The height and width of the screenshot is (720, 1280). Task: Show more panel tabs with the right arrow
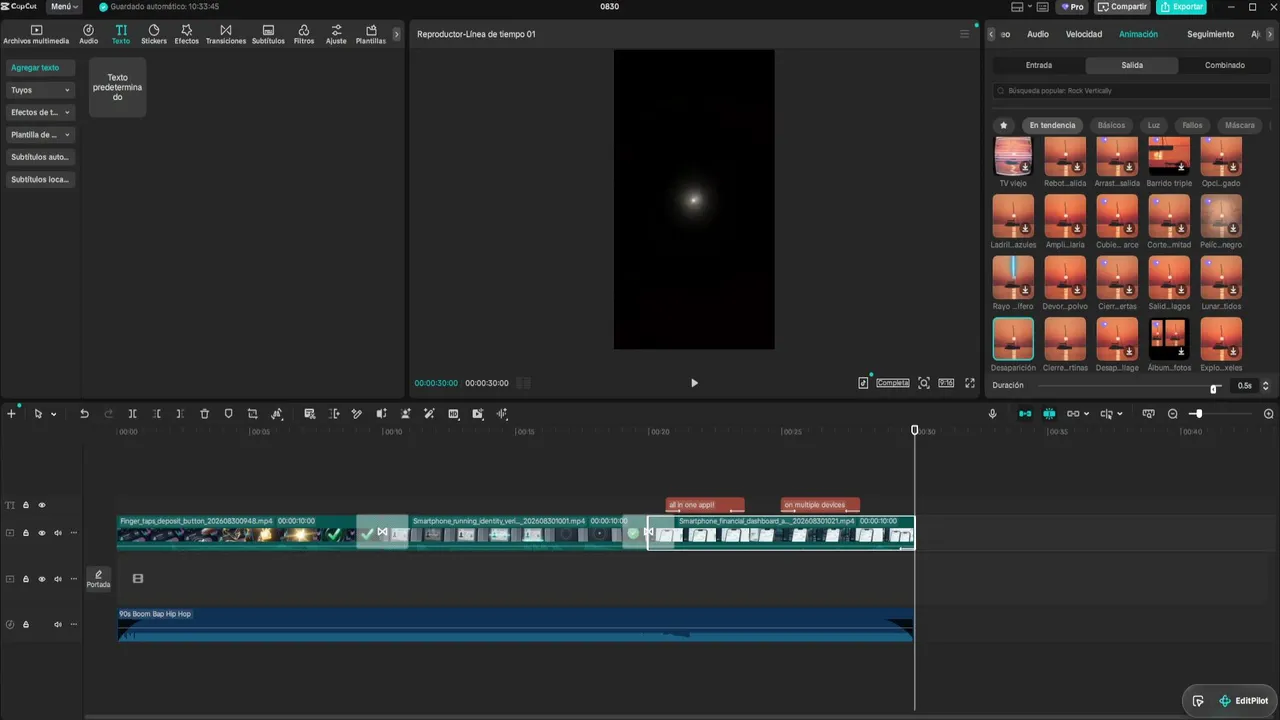(396, 34)
